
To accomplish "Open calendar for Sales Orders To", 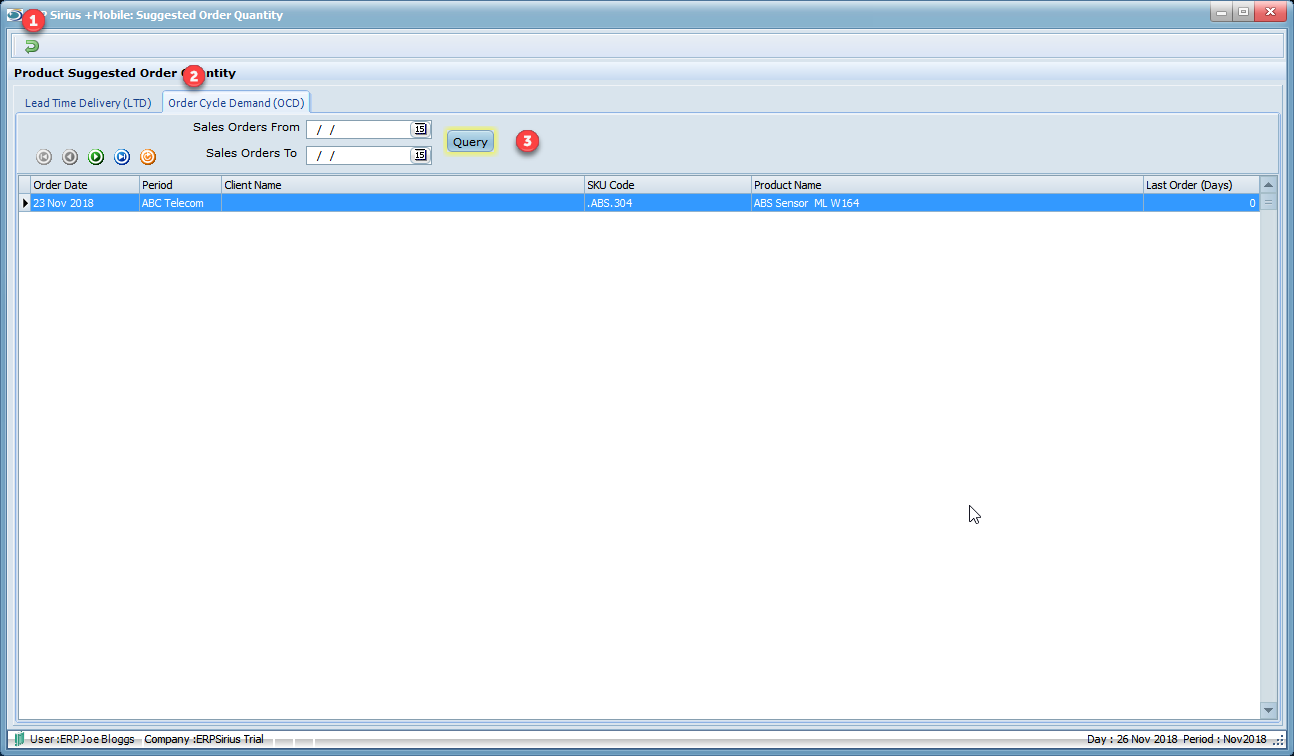I will 420,155.
